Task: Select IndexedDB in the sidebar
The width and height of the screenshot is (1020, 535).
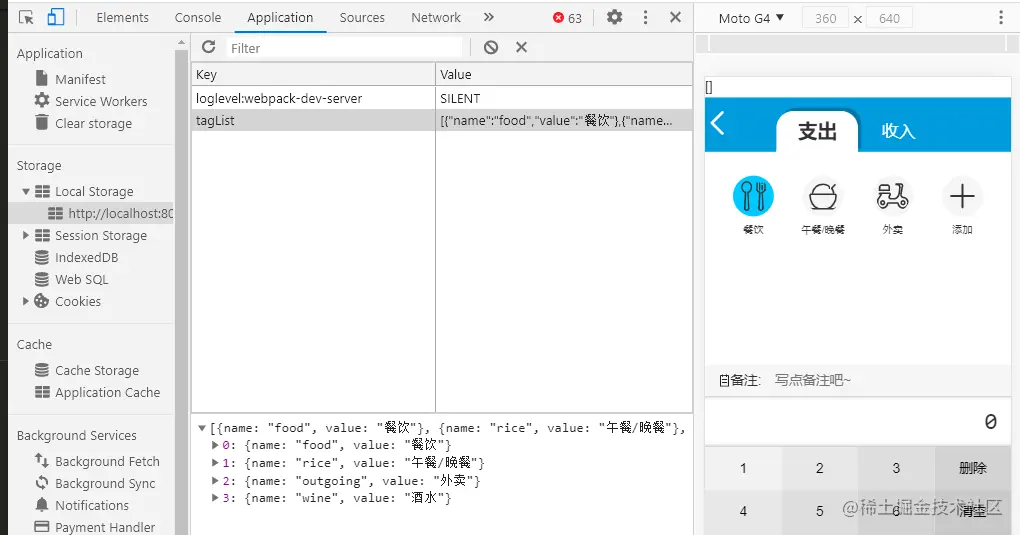Action: tap(87, 257)
